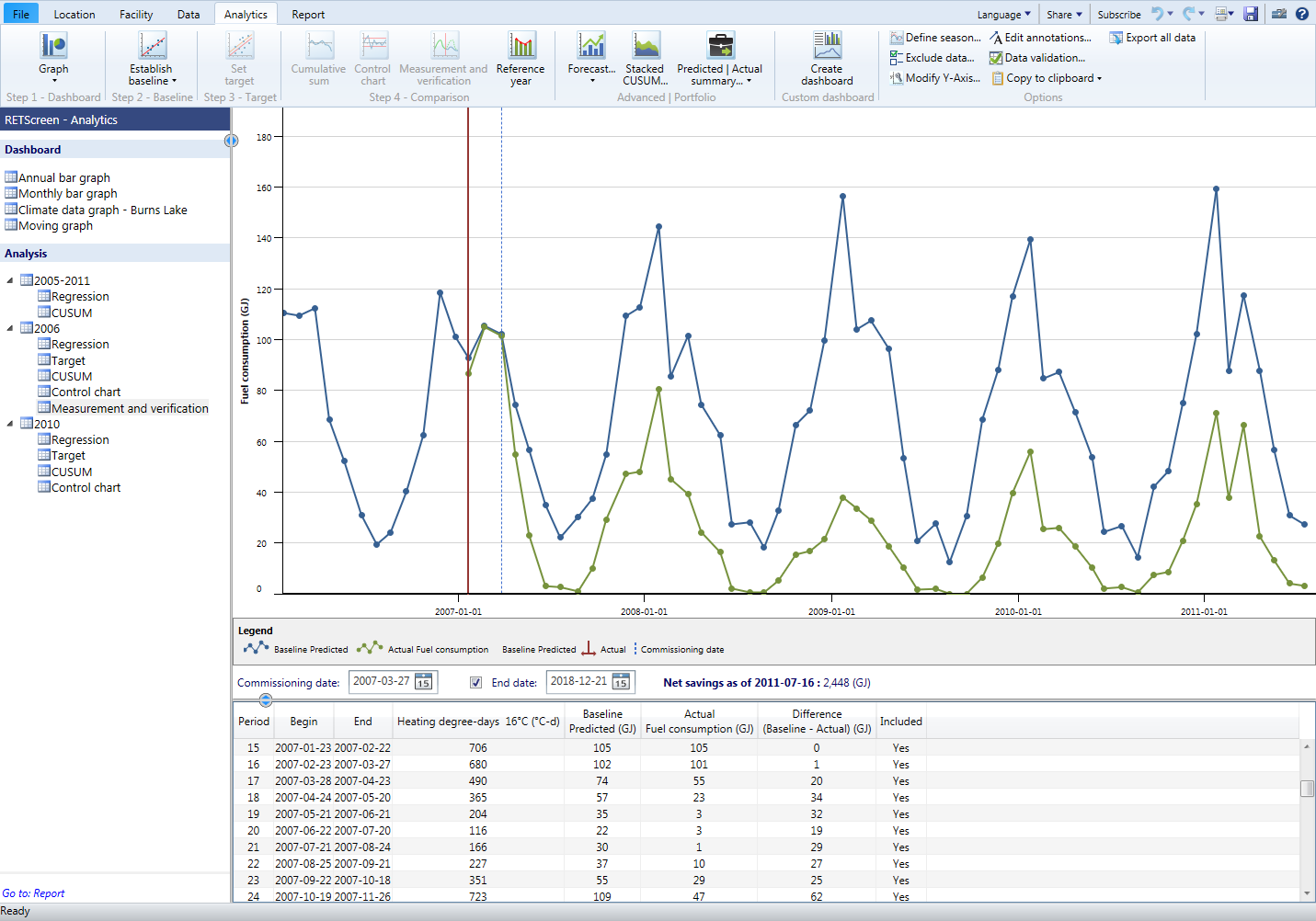1316x921 pixels.
Task: Open Edit annotations option
Action: (x=1040, y=38)
